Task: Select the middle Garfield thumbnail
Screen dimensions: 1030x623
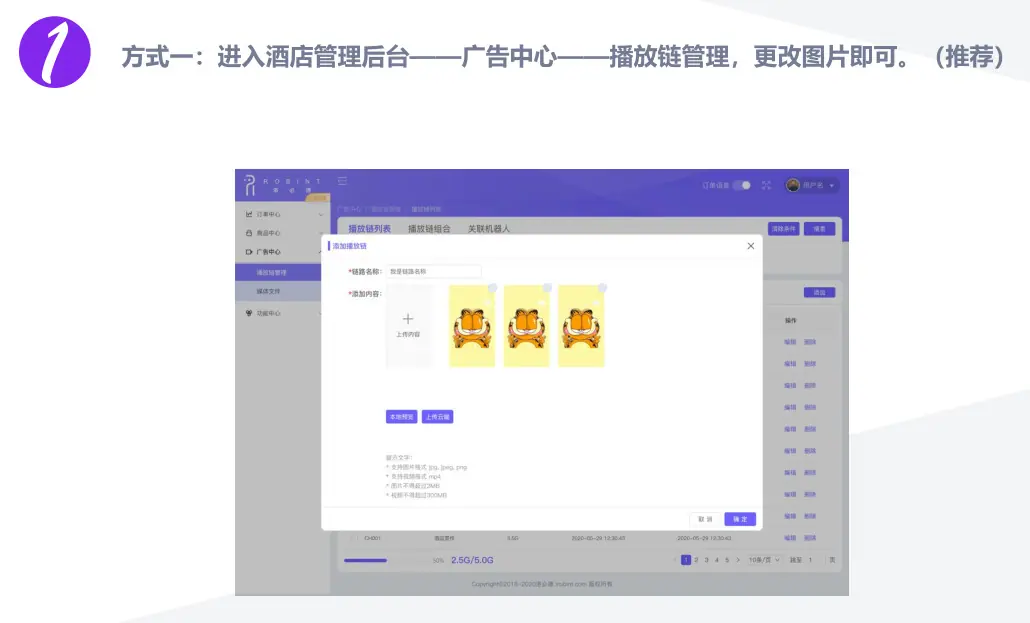Action: click(526, 327)
